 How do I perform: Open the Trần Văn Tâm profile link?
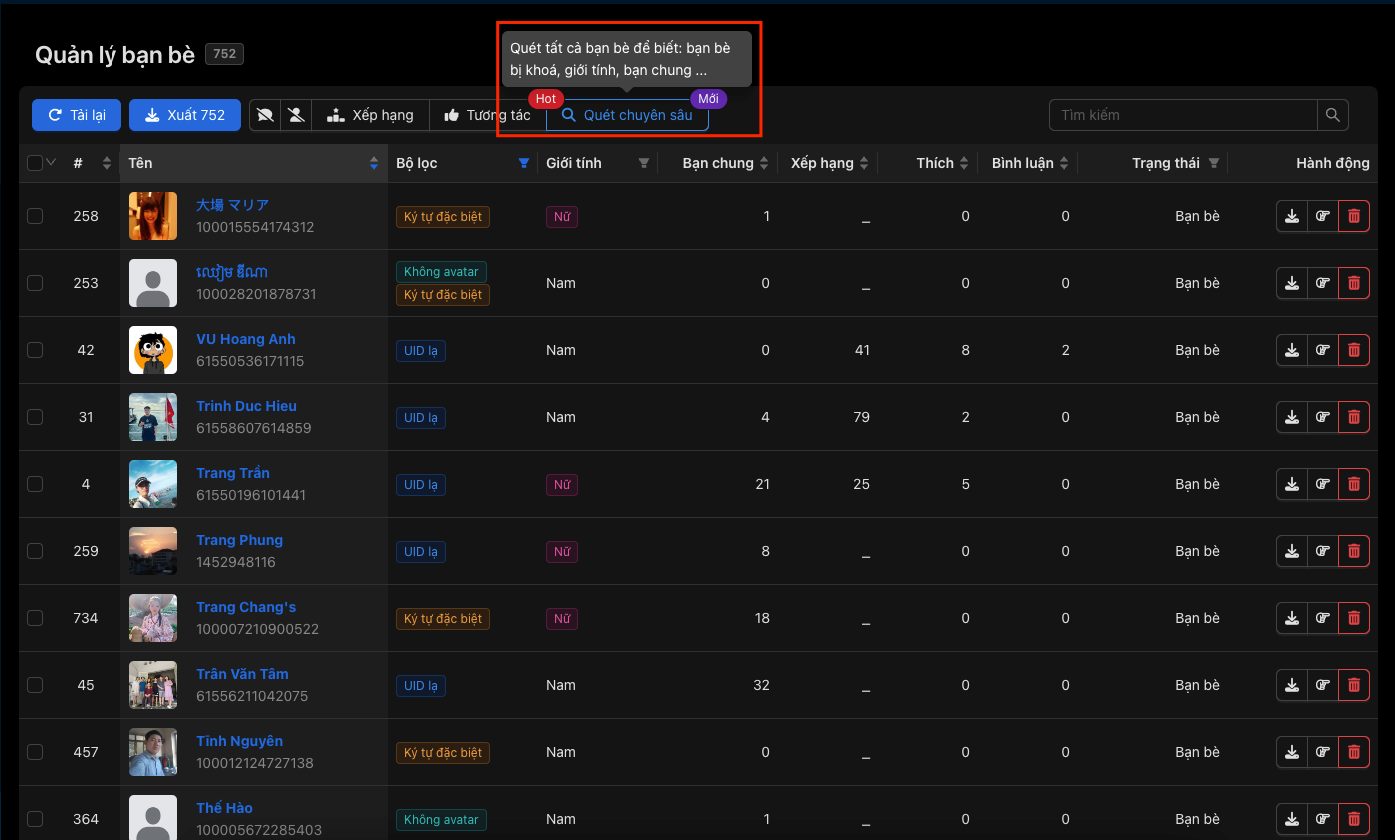242,674
